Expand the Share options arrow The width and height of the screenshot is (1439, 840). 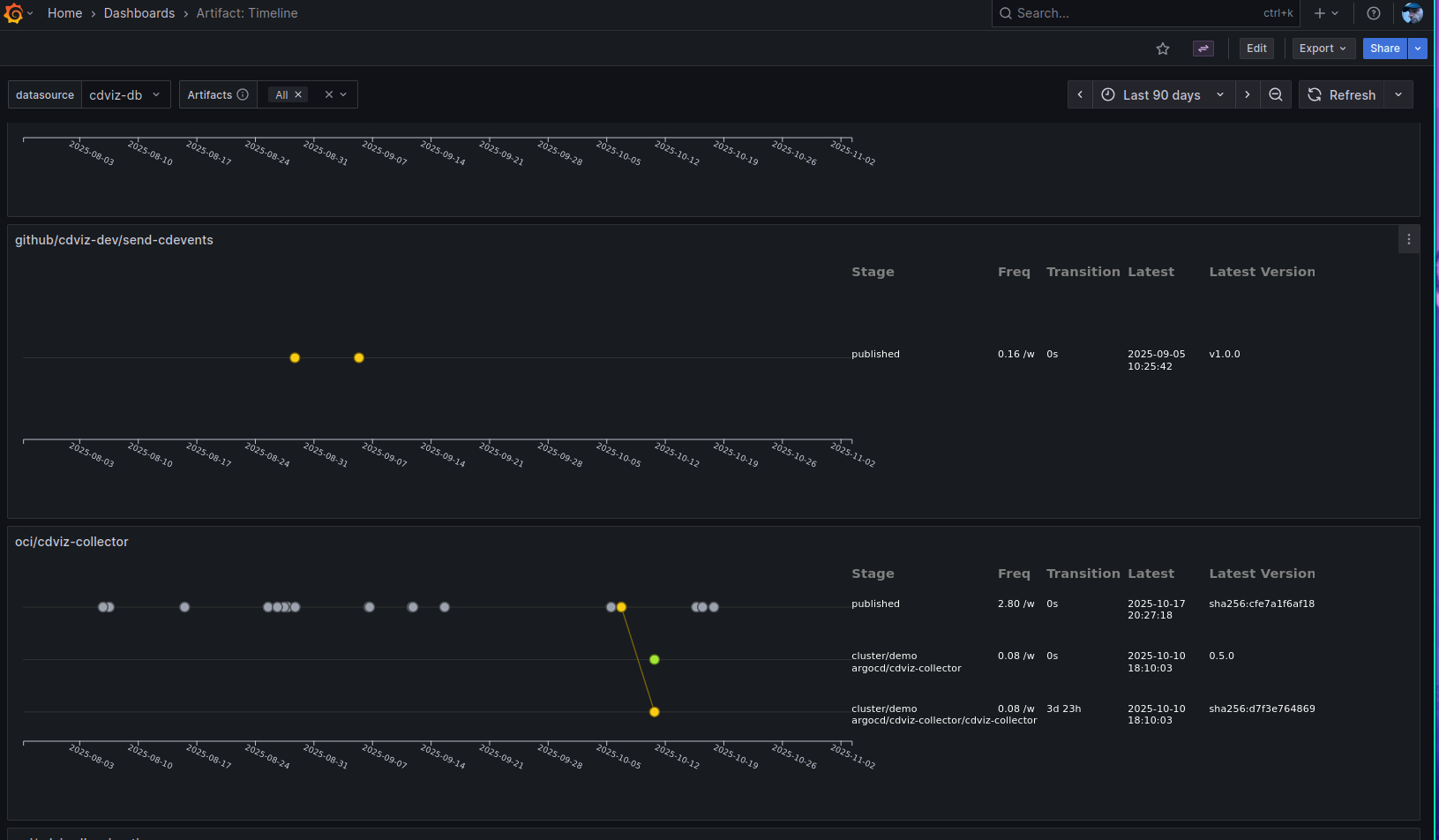pyautogui.click(x=1418, y=49)
